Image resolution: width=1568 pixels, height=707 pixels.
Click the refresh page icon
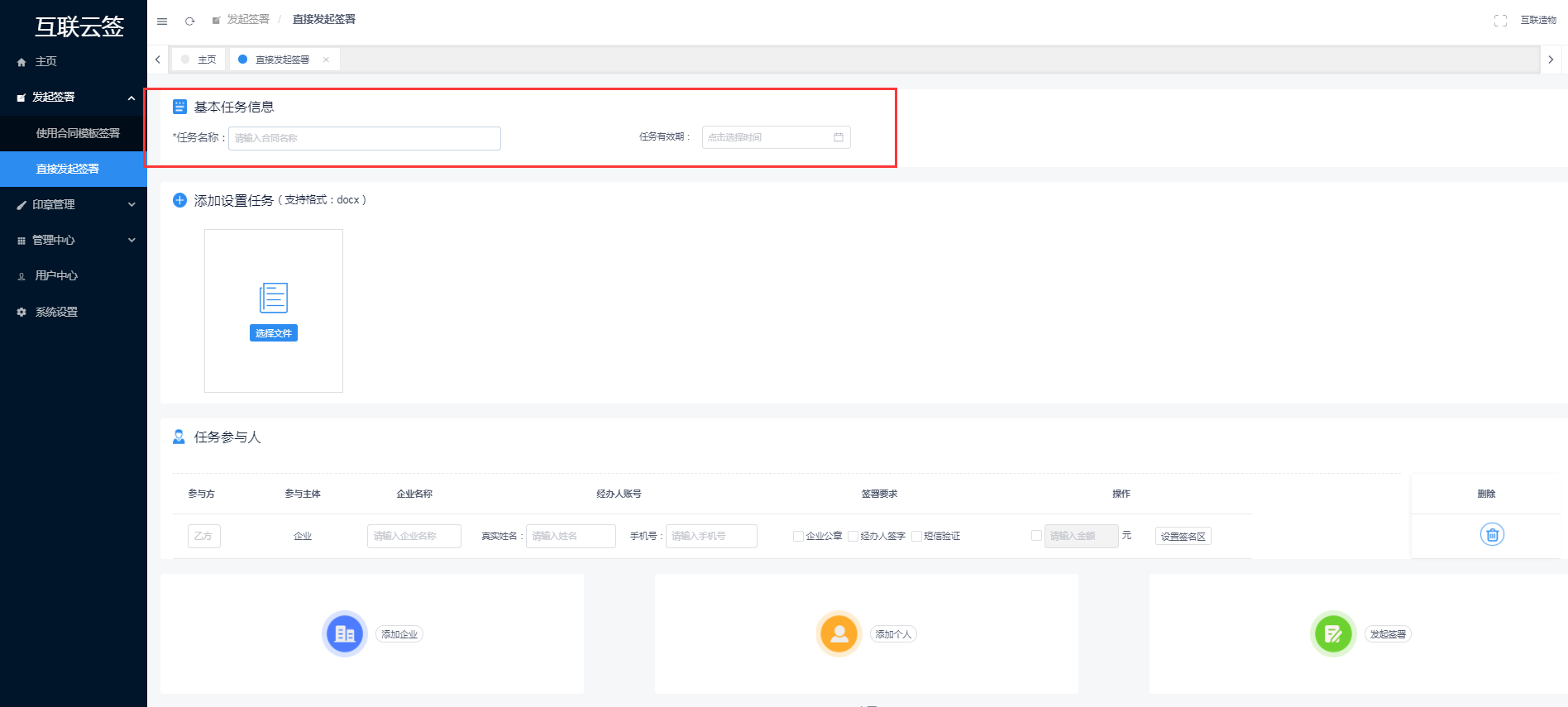coord(189,21)
